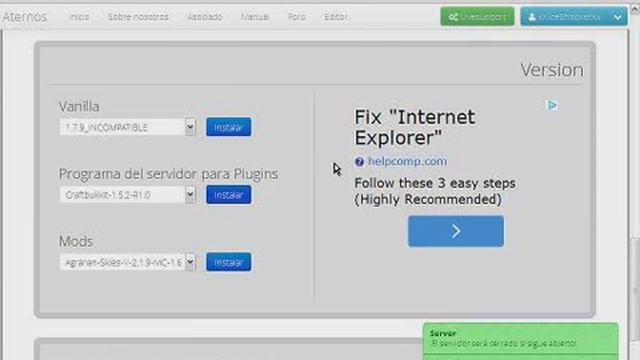The image size is (640, 360).
Task: Click the 'Programa del servidor para Plugins' label
Action: (168, 174)
